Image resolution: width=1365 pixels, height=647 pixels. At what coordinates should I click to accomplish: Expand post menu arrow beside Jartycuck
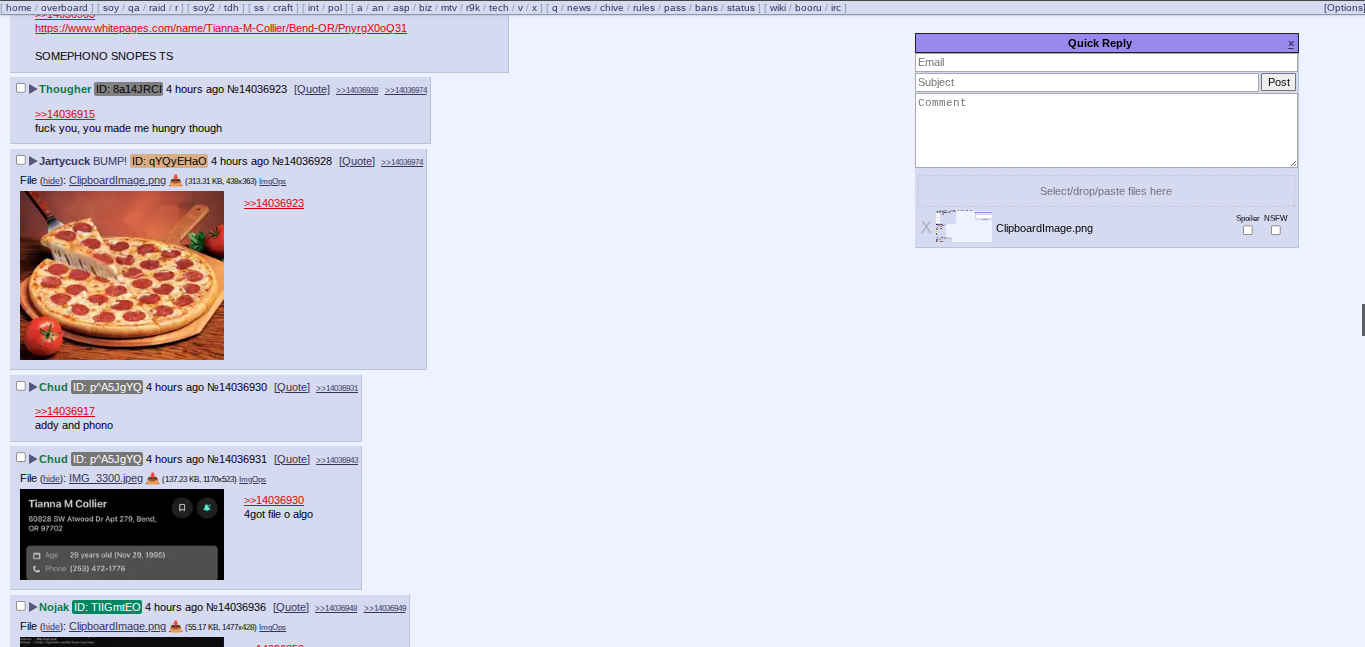(x=33, y=161)
